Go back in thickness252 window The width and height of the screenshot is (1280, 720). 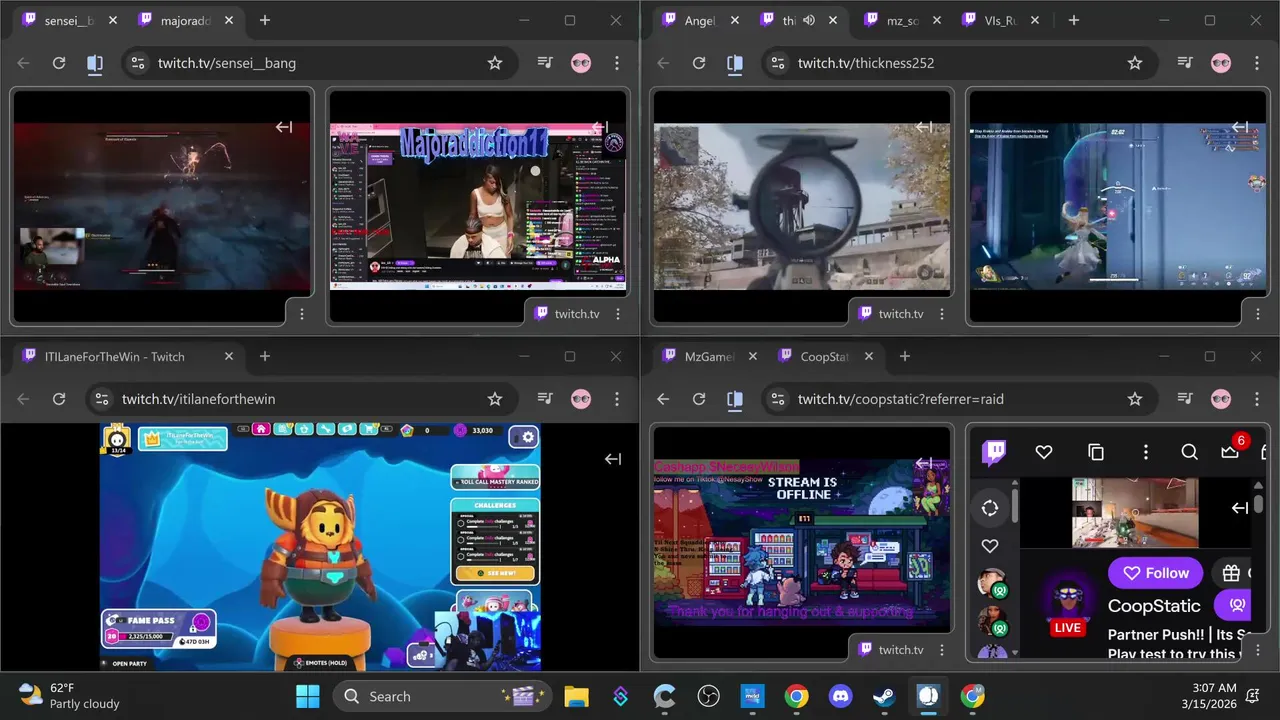click(x=663, y=63)
